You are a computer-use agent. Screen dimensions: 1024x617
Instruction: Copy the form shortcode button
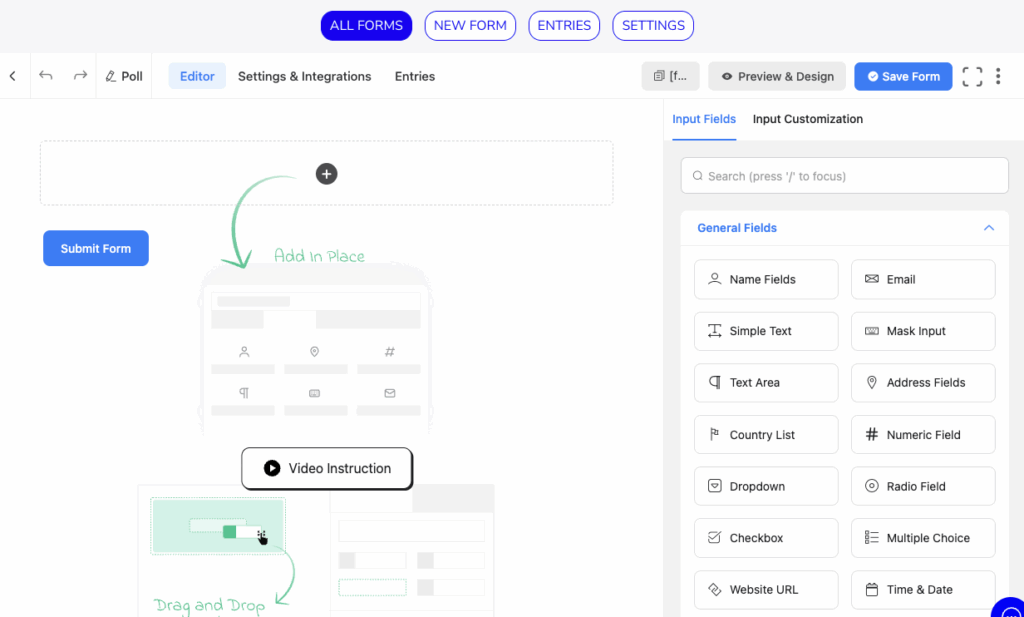coord(670,77)
